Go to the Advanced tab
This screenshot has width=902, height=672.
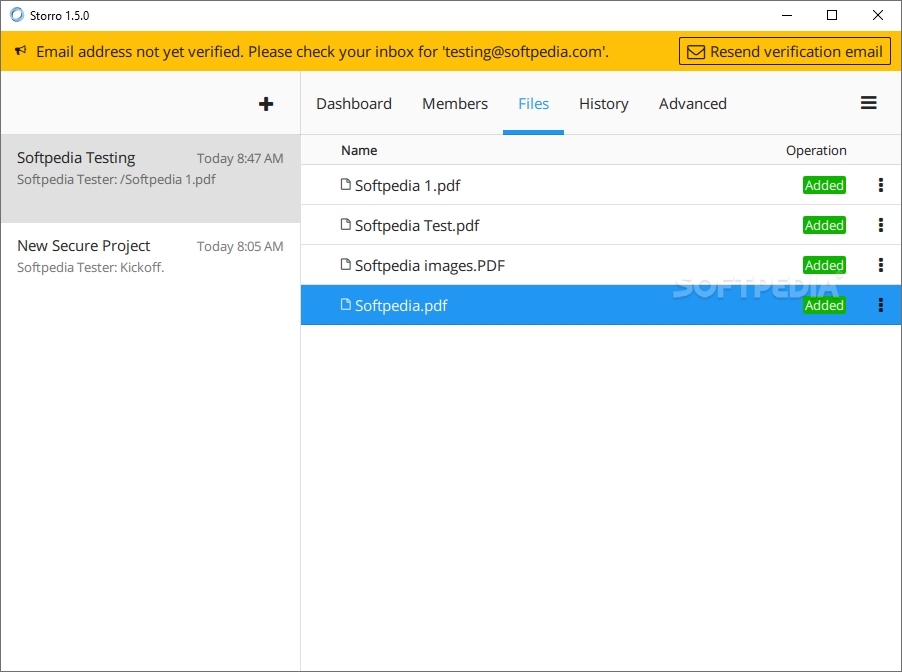point(693,104)
